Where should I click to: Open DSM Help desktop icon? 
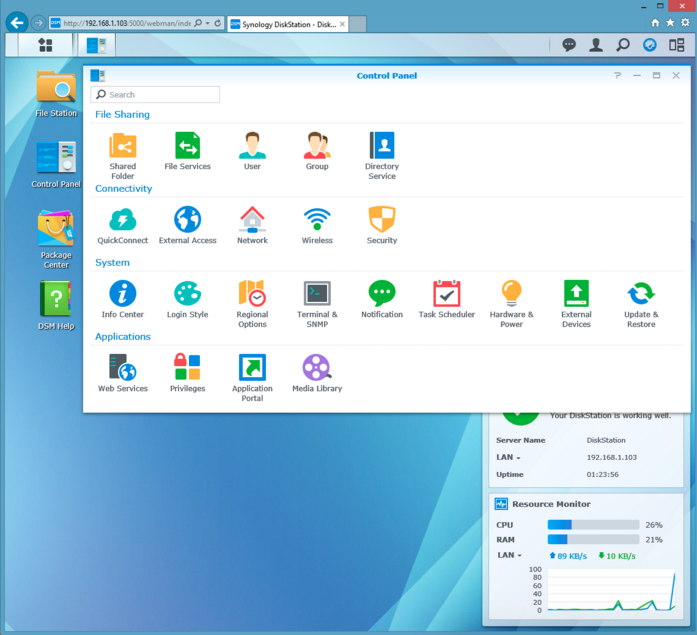pyautogui.click(x=56, y=306)
